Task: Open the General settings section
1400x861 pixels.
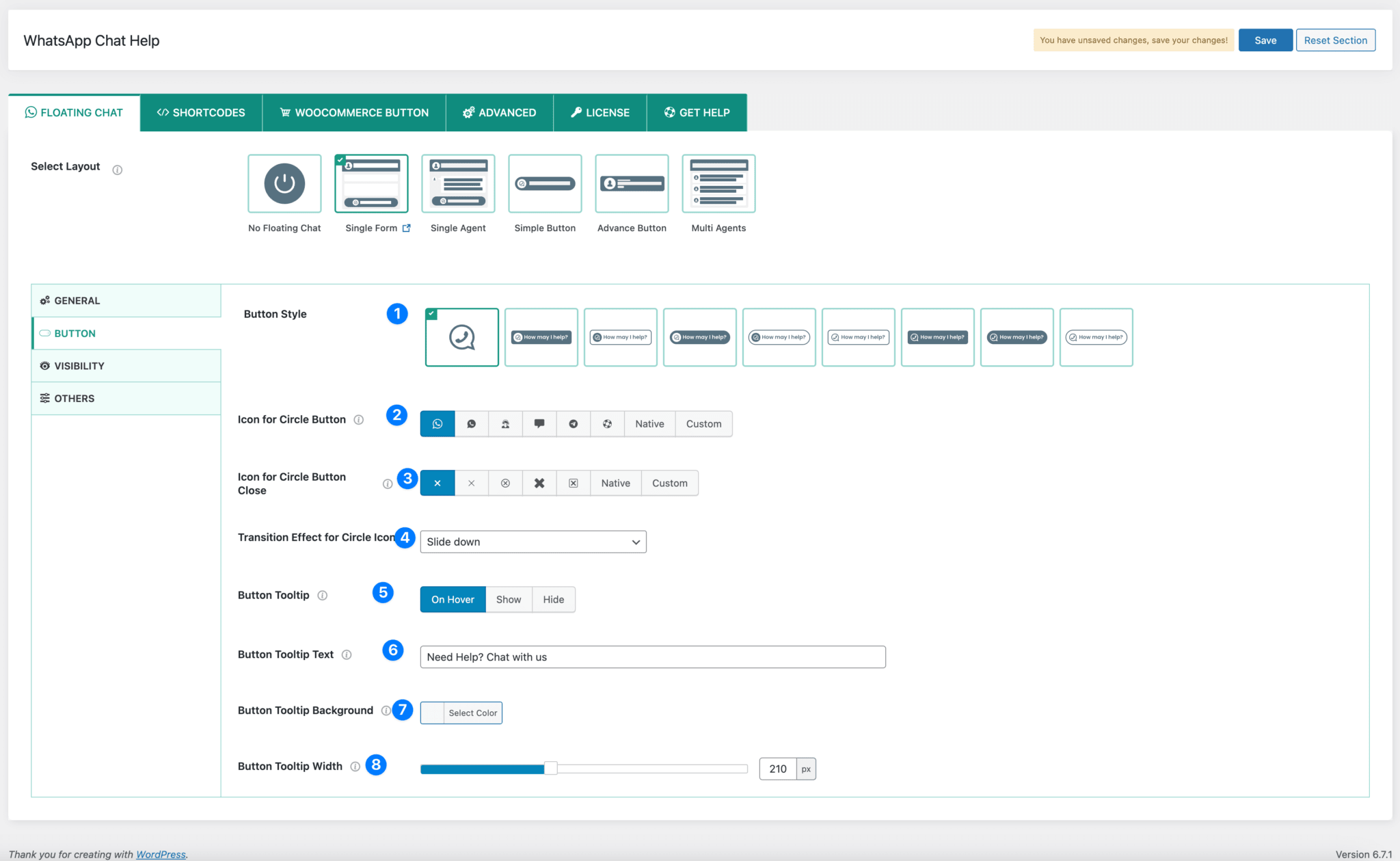Action: (126, 301)
